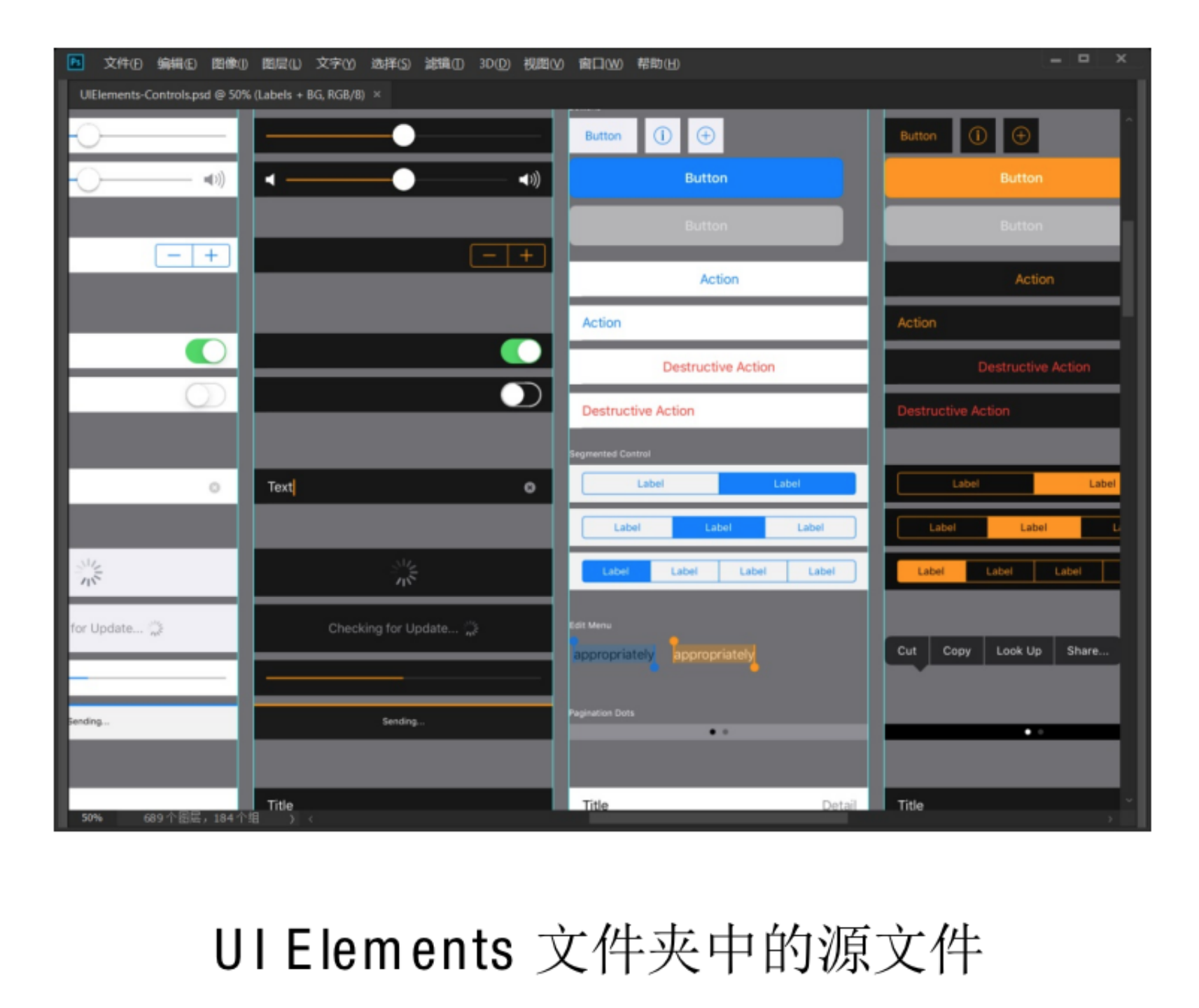1199x1008 pixels.
Task: Select the UIElements-Controls.psd document tab
Action: pos(222,94)
